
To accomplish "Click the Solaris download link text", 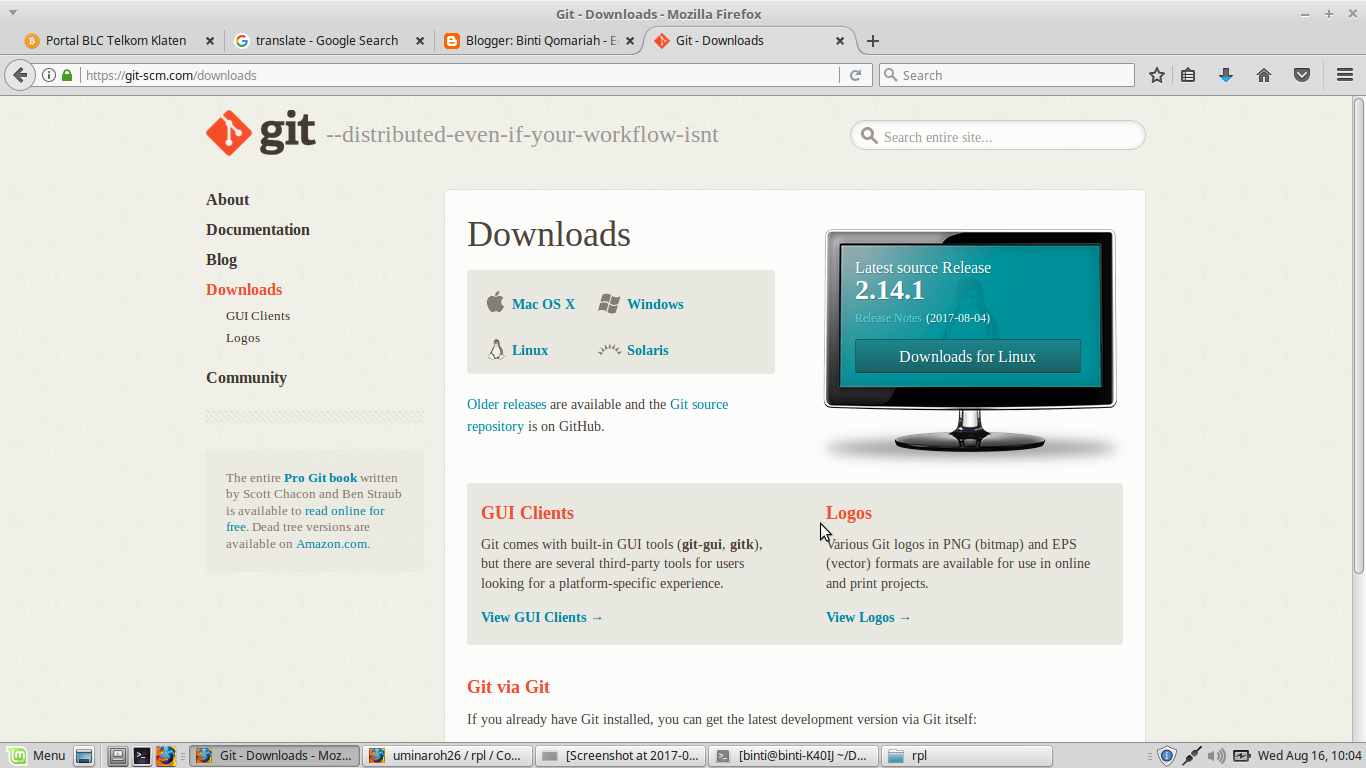I will point(648,351).
